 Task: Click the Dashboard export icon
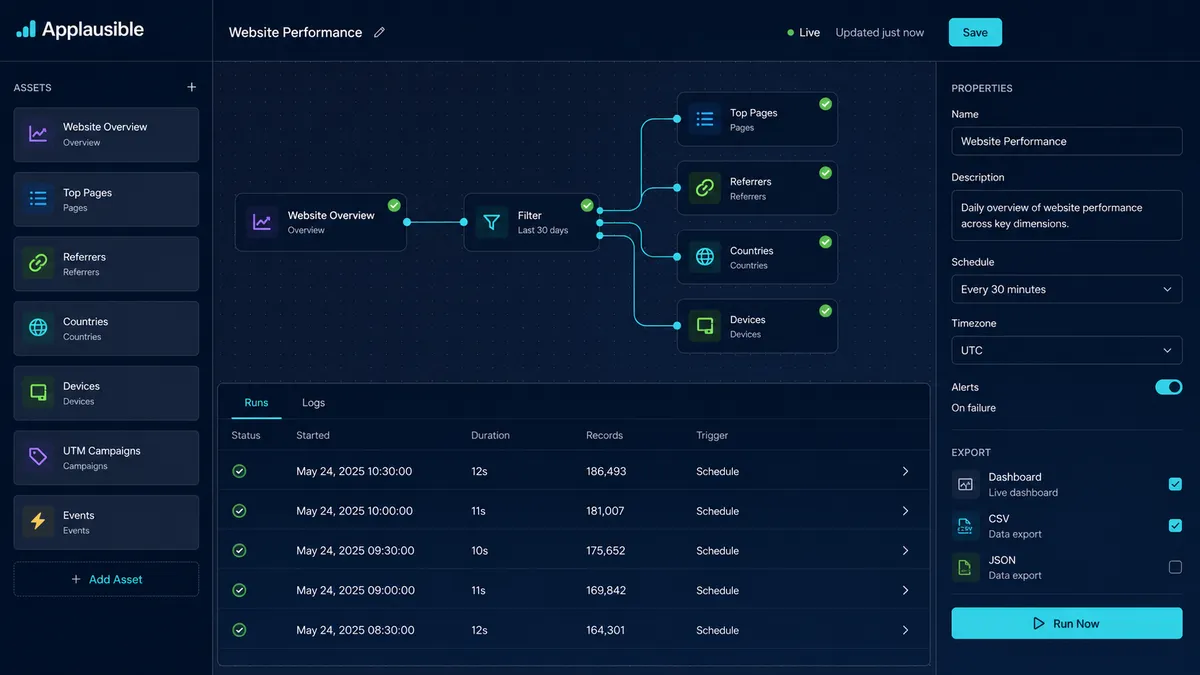[965, 484]
